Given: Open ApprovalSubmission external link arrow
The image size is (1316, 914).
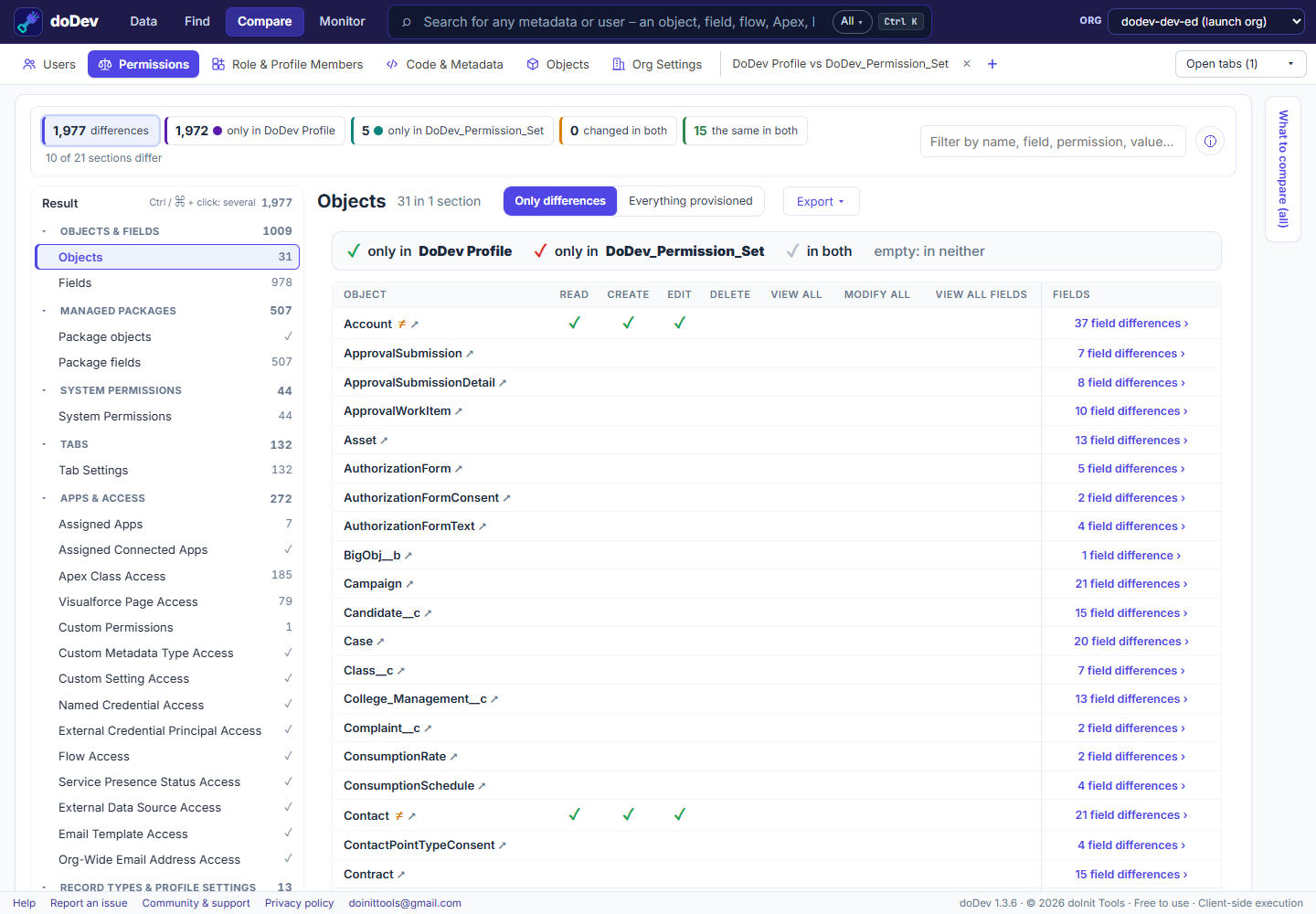Looking at the screenshot, I should click(470, 354).
